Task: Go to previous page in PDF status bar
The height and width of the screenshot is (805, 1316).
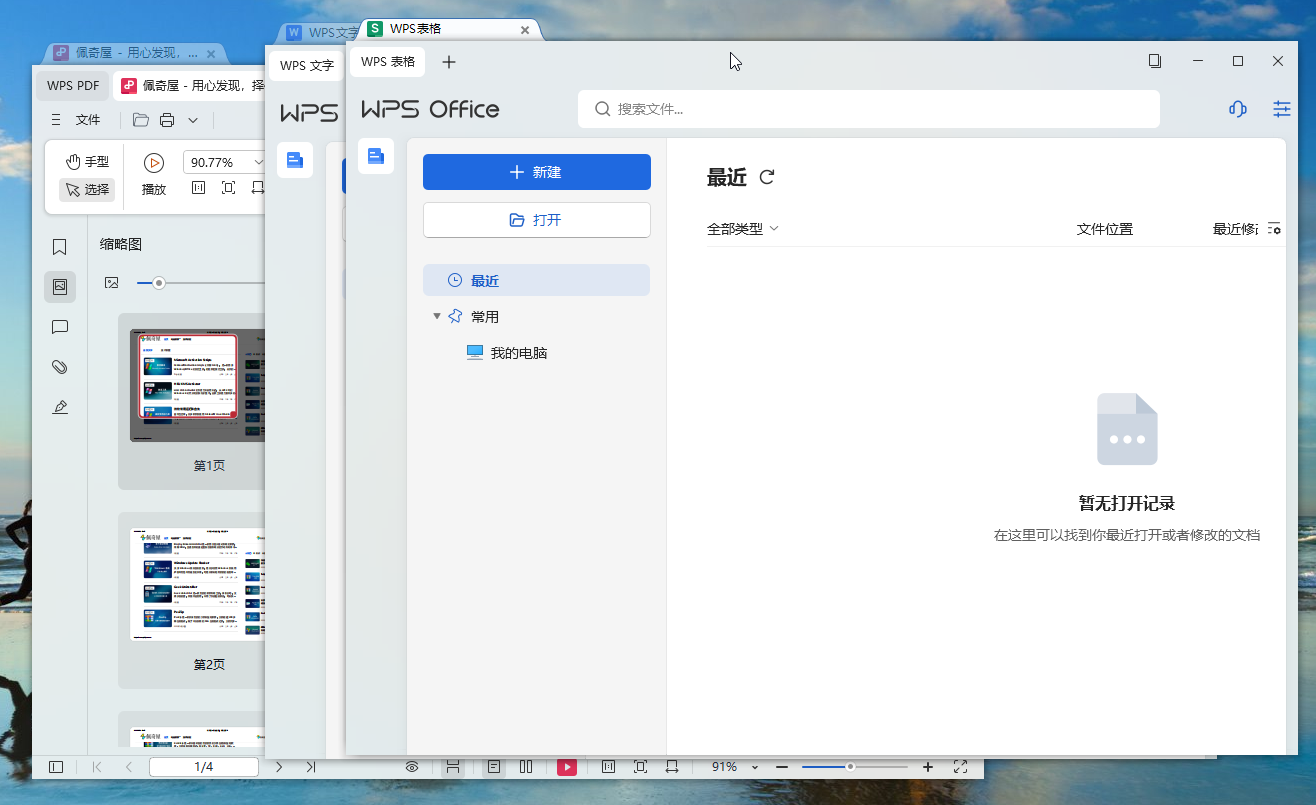Action: pos(129,767)
